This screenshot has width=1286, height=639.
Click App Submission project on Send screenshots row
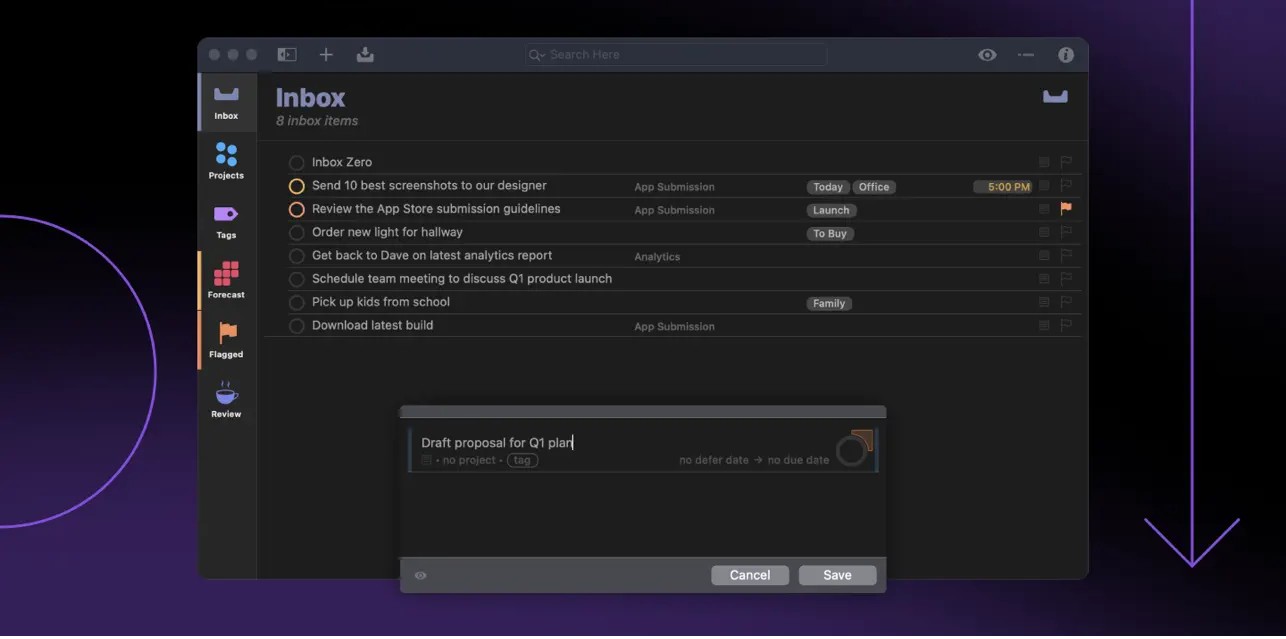(674, 187)
